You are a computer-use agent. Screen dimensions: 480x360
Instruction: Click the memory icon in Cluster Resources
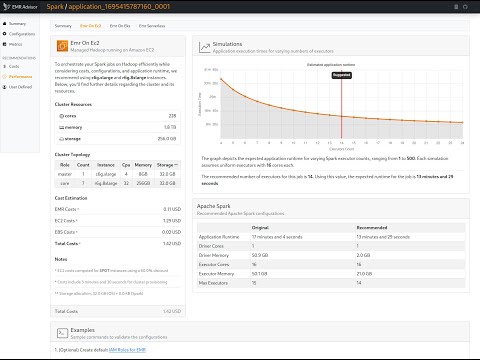click(61, 127)
